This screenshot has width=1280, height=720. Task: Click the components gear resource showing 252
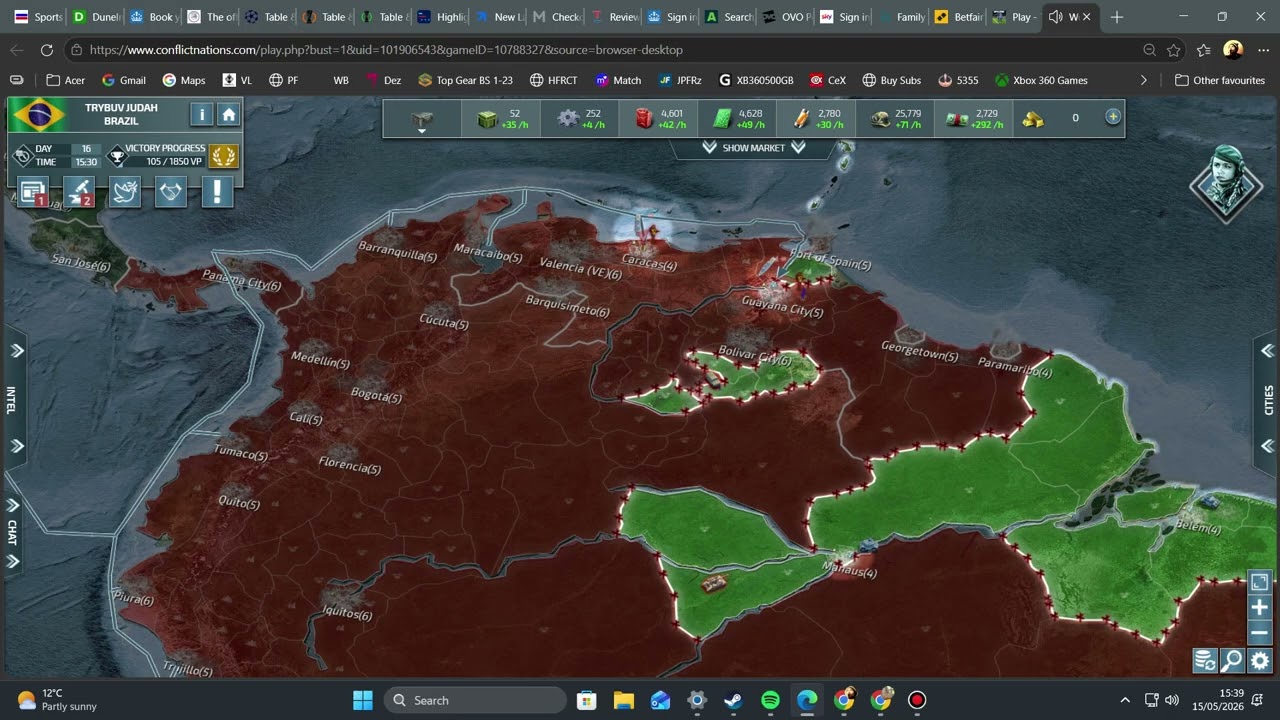(580, 118)
